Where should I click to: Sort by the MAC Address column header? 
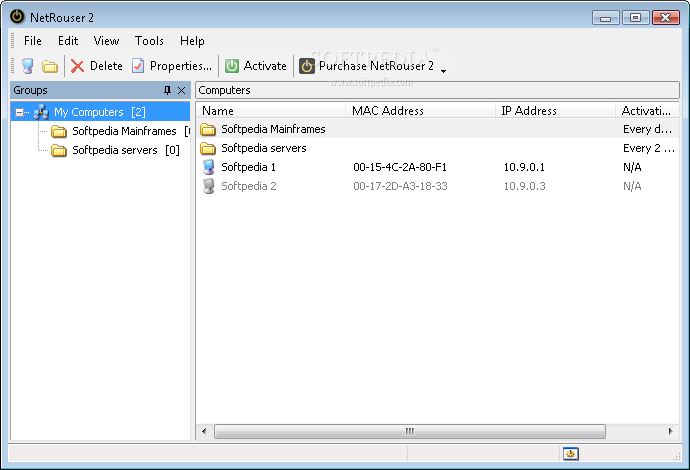tap(420, 110)
